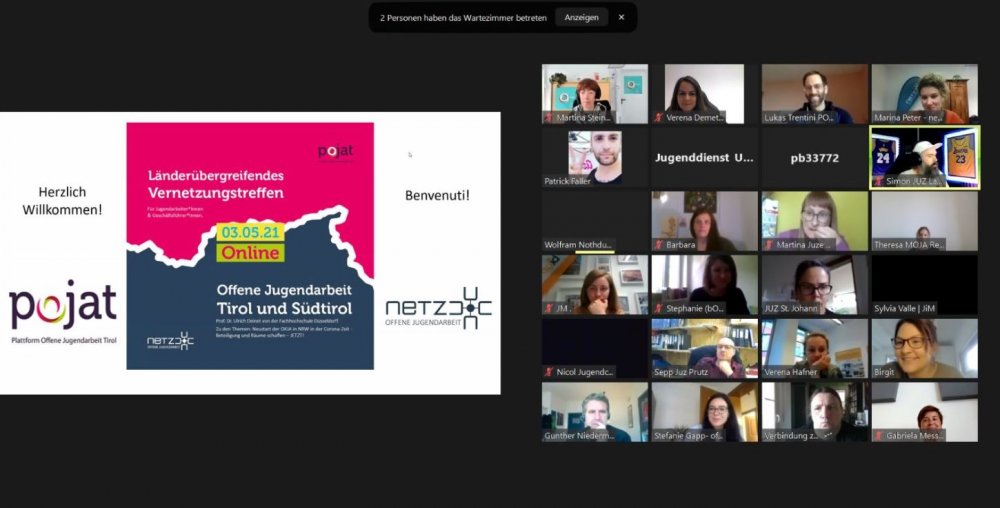Select Gunther Niederm's video tile
Image resolution: width=1000 pixels, height=508 pixels.
594,412
